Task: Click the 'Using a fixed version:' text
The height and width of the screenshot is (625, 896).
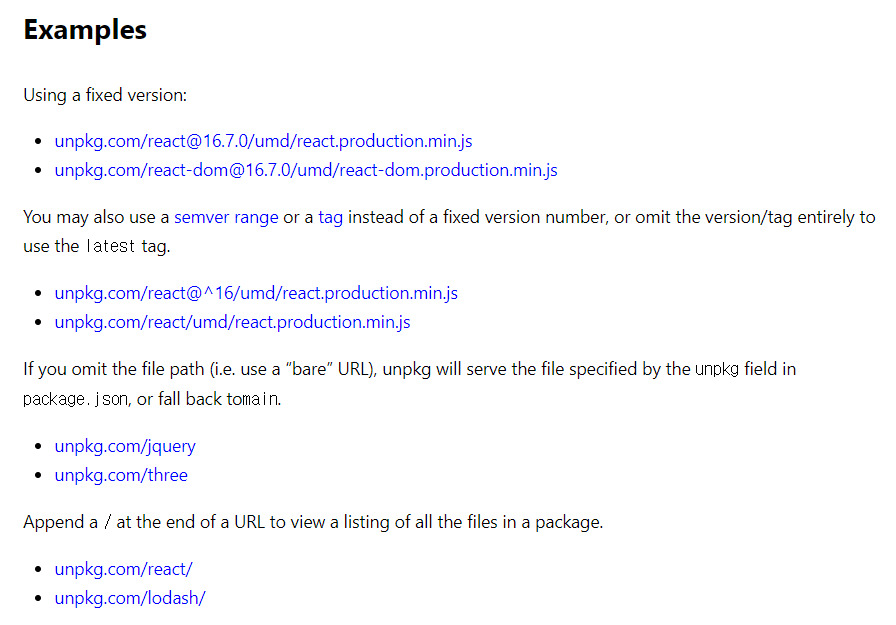Action: pyautogui.click(x=105, y=95)
